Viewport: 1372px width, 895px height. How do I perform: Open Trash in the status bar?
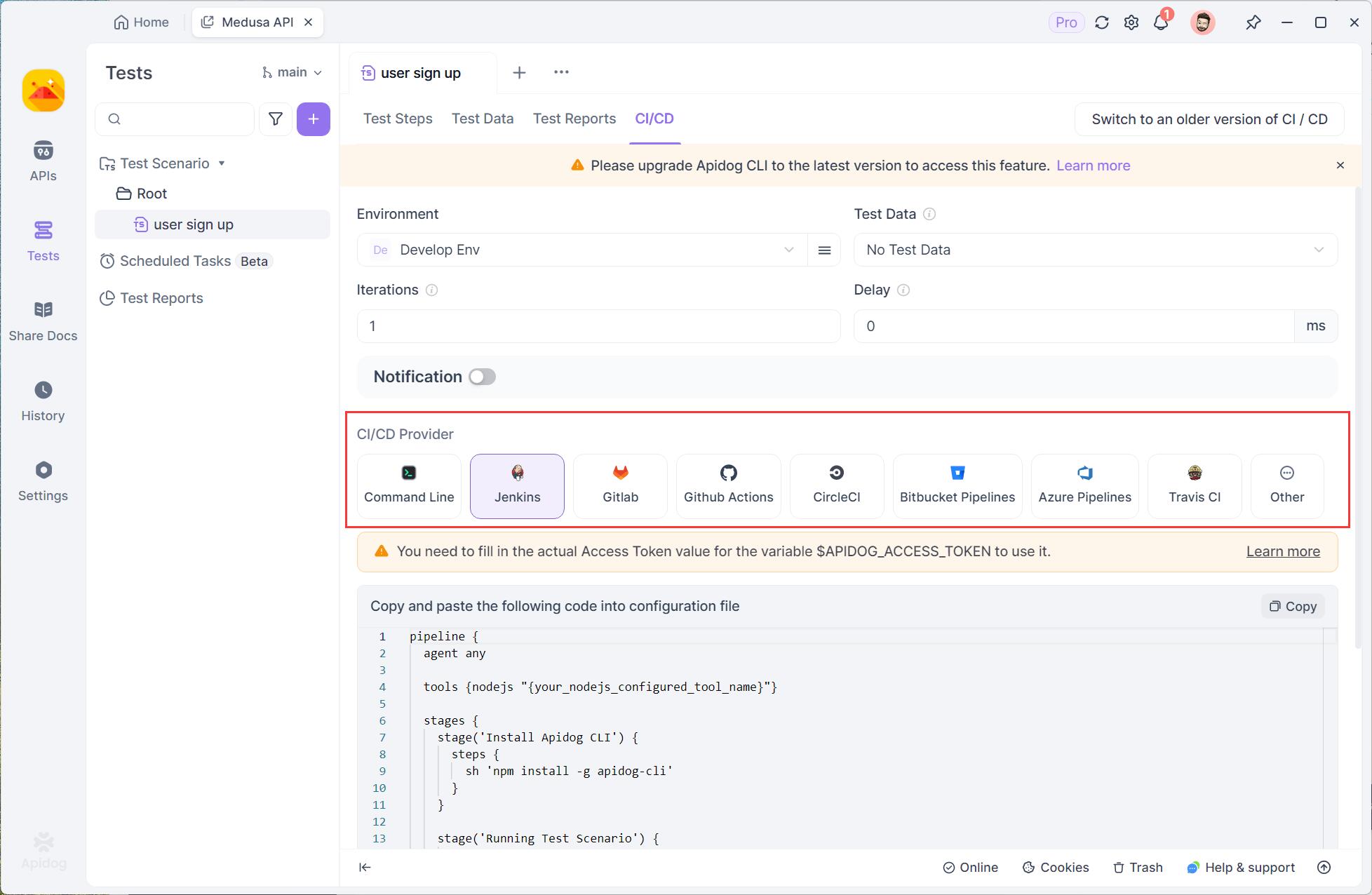click(x=1138, y=868)
